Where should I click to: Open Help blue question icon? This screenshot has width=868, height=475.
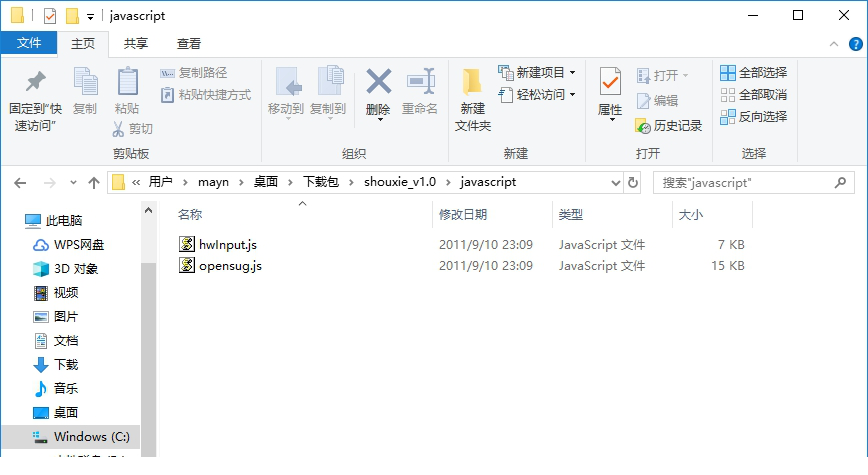click(x=855, y=44)
